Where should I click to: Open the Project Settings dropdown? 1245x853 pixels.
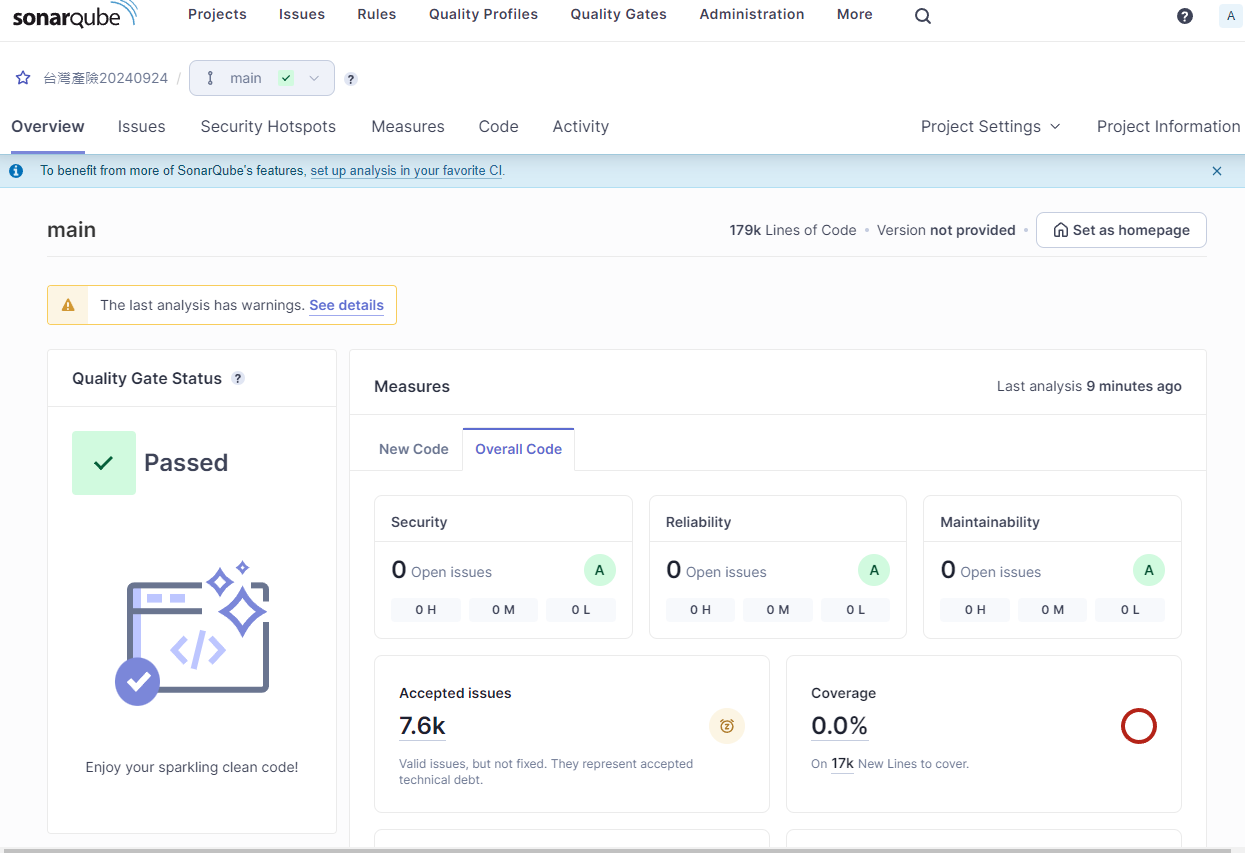tap(990, 126)
